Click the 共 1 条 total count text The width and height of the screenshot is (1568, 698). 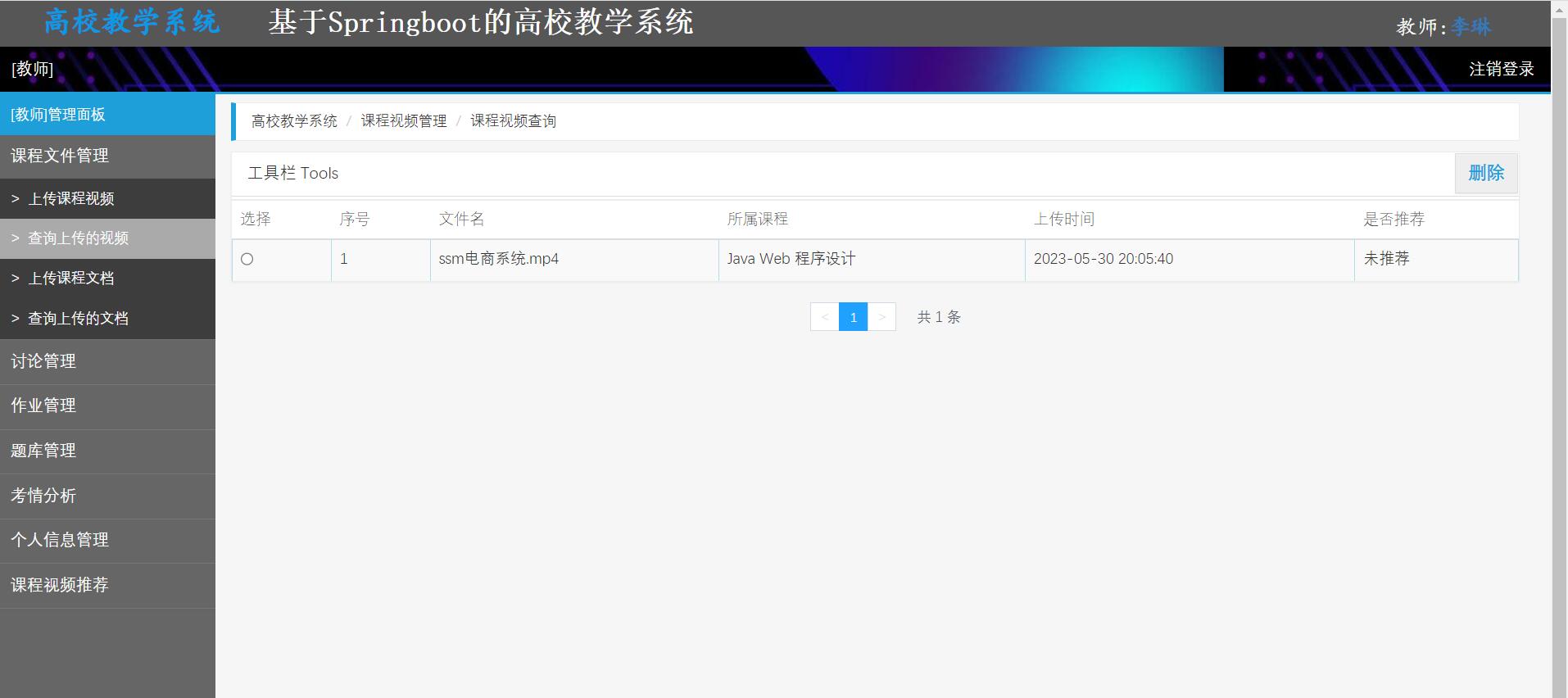pyautogui.click(x=939, y=317)
